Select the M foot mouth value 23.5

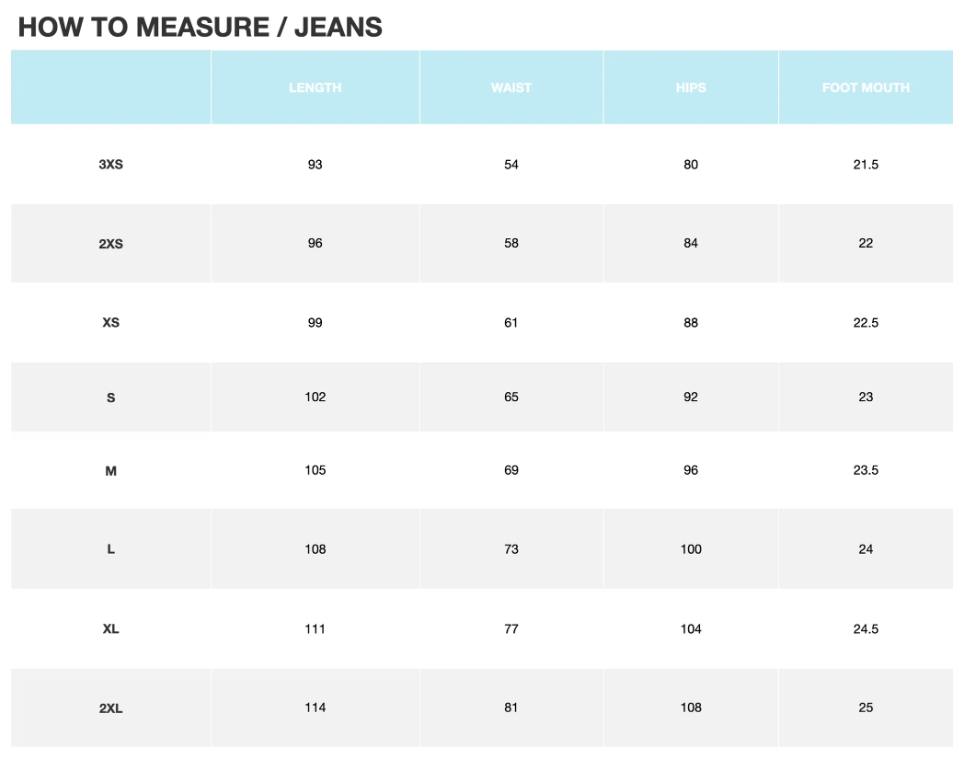tap(865, 470)
